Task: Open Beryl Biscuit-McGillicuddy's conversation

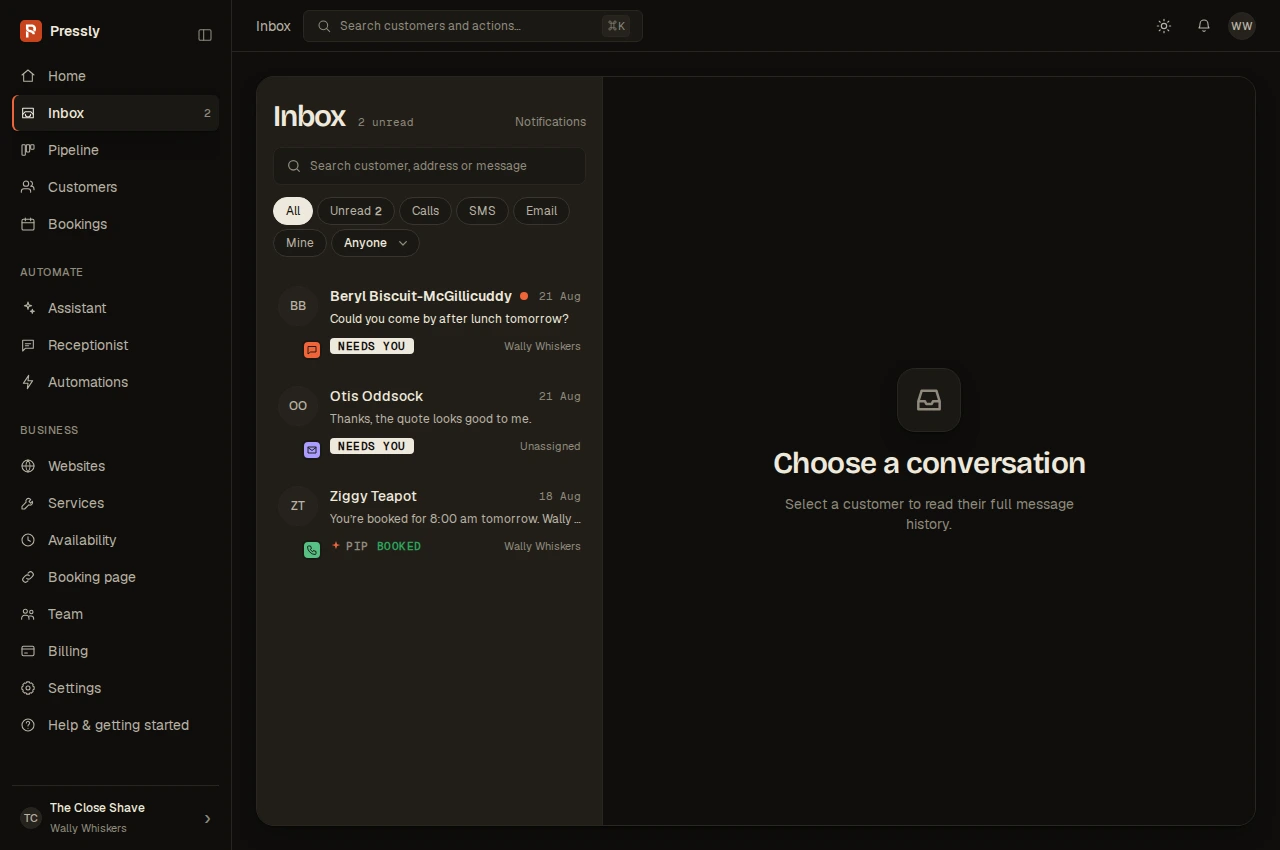Action: (429, 321)
